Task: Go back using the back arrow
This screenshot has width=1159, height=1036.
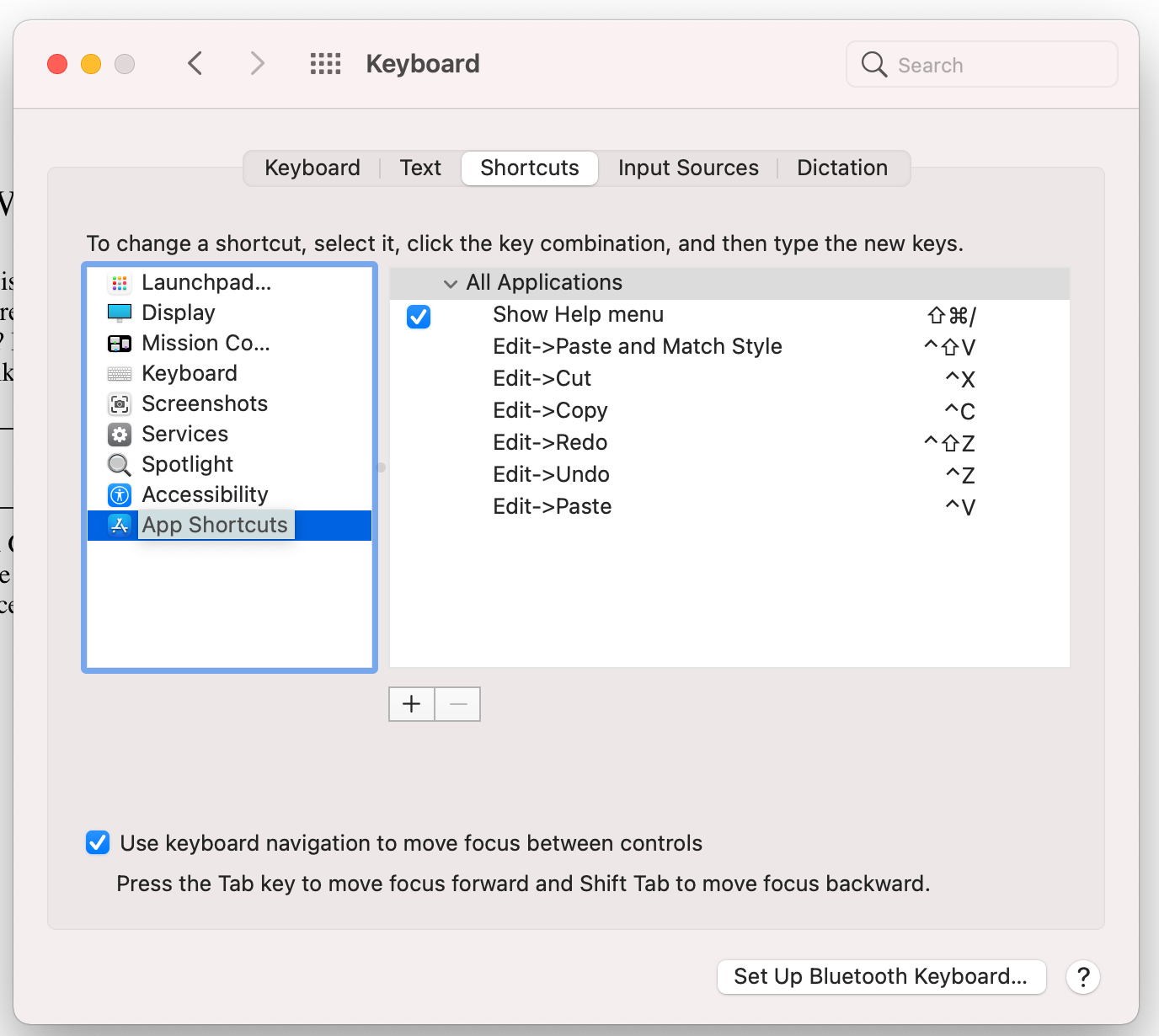Action: coord(195,64)
